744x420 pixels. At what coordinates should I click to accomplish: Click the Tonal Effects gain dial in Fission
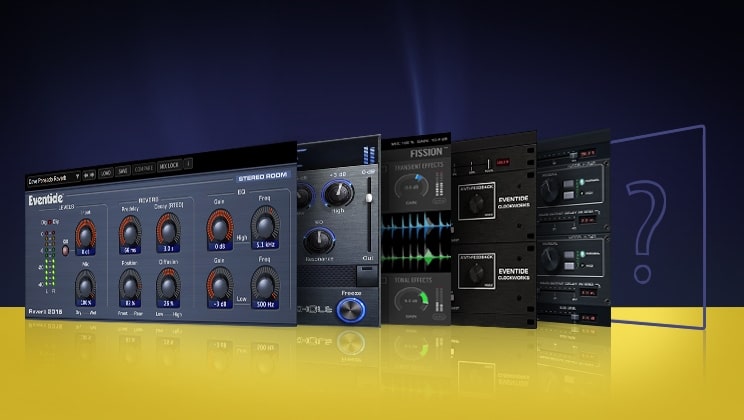[411, 301]
